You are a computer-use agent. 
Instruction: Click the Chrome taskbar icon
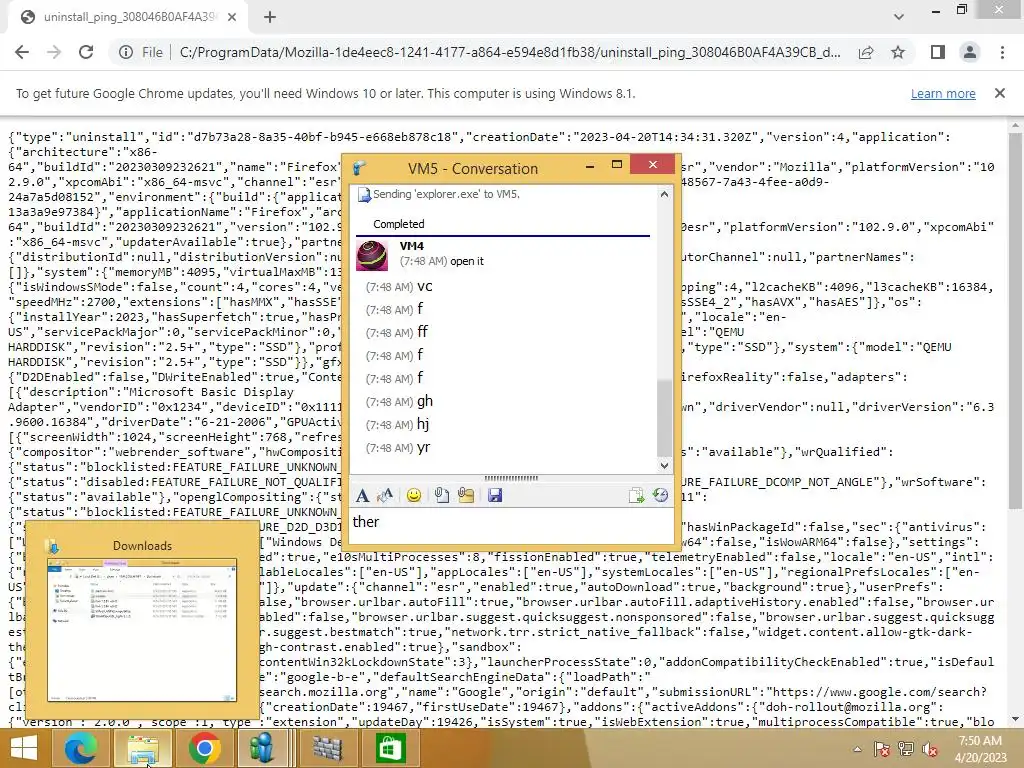pos(204,748)
